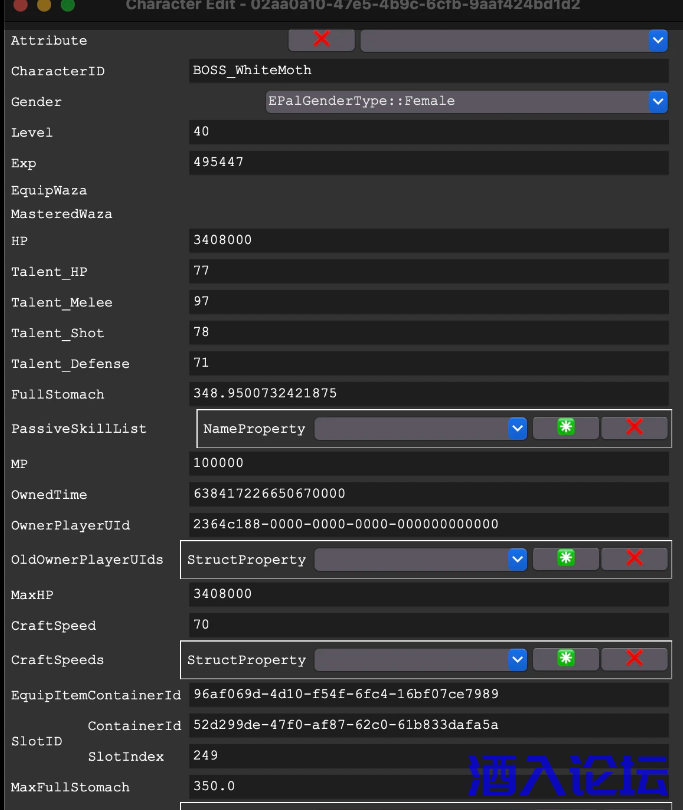
Task: Expand the OldOwnerPlayerUIds StructProperty dropdown
Action: coord(420,559)
